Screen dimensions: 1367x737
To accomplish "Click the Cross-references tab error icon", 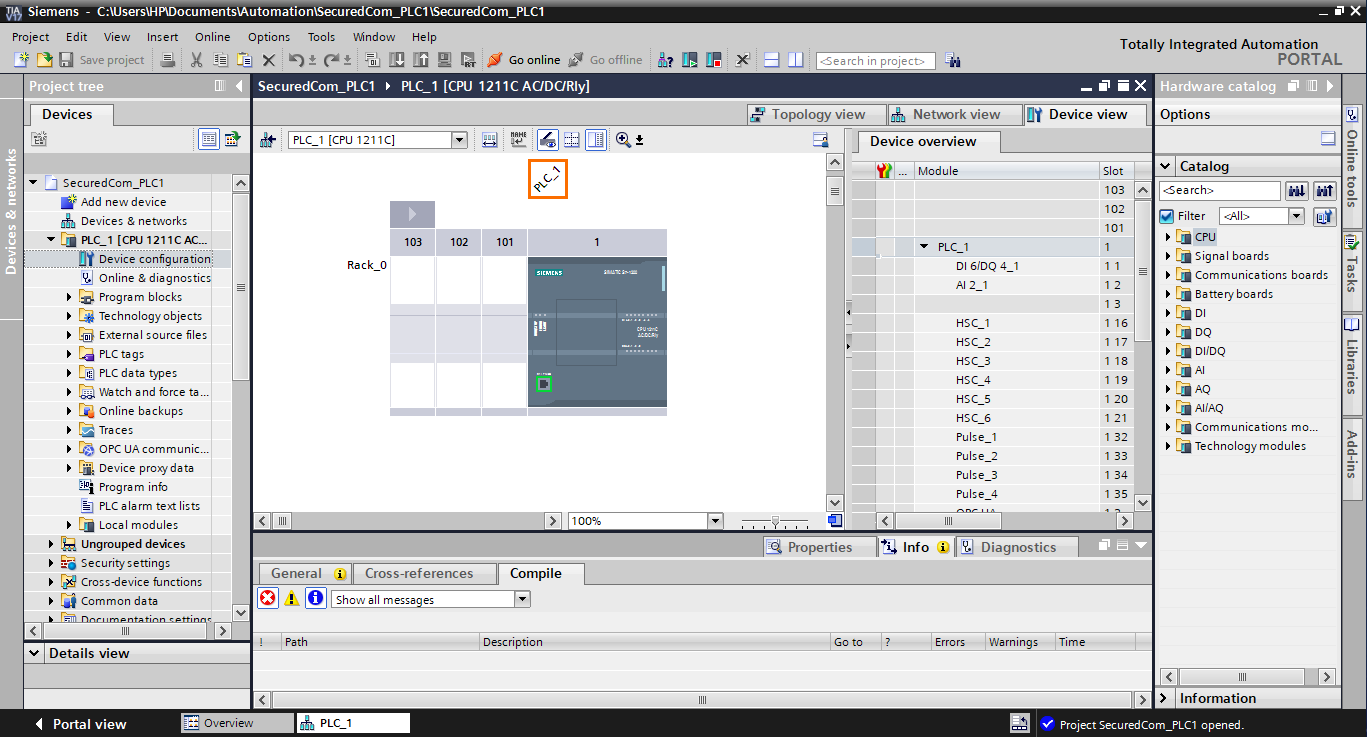I will coord(268,598).
